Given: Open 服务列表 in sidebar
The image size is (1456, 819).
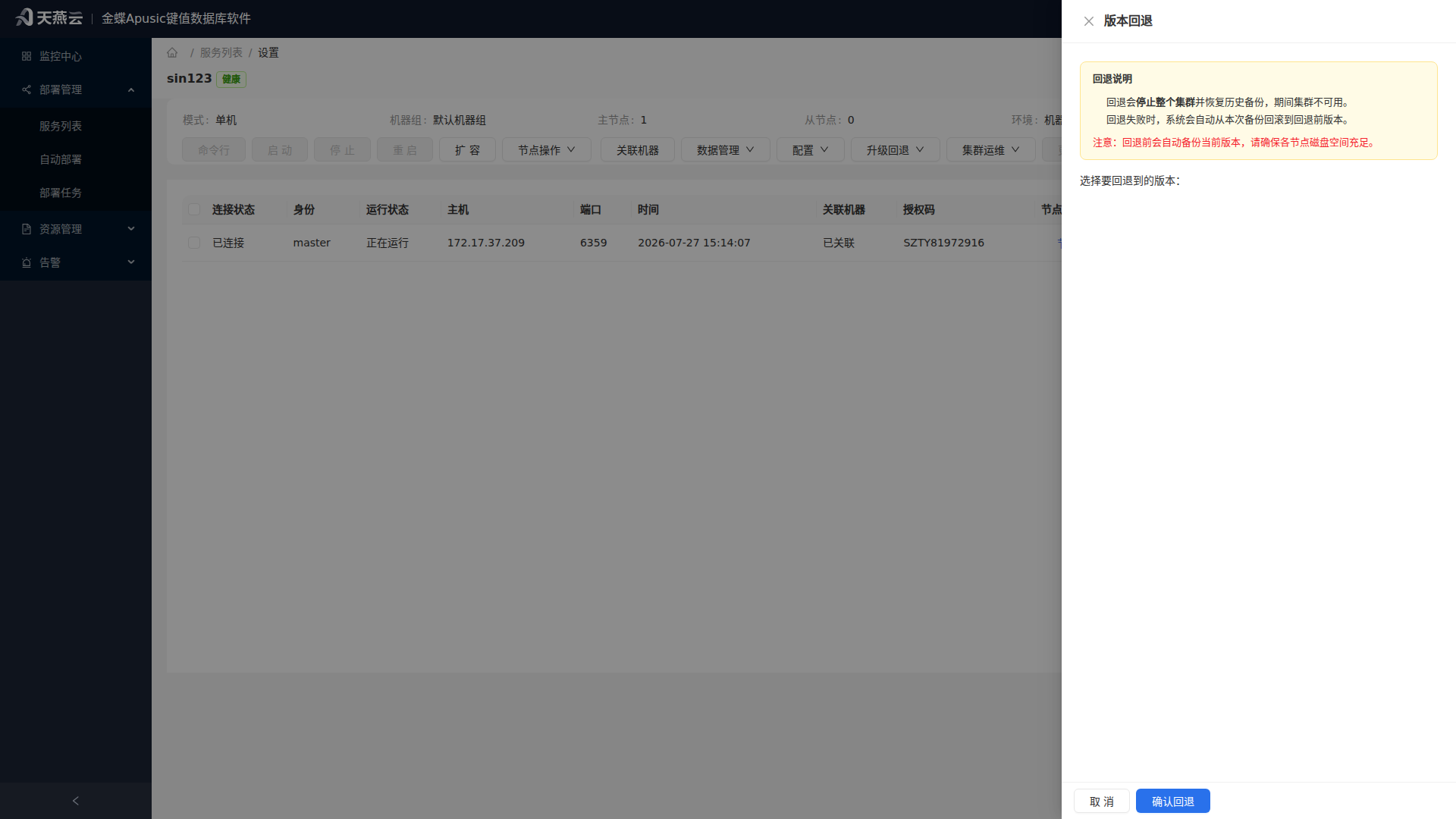Looking at the screenshot, I should tap(76, 126).
